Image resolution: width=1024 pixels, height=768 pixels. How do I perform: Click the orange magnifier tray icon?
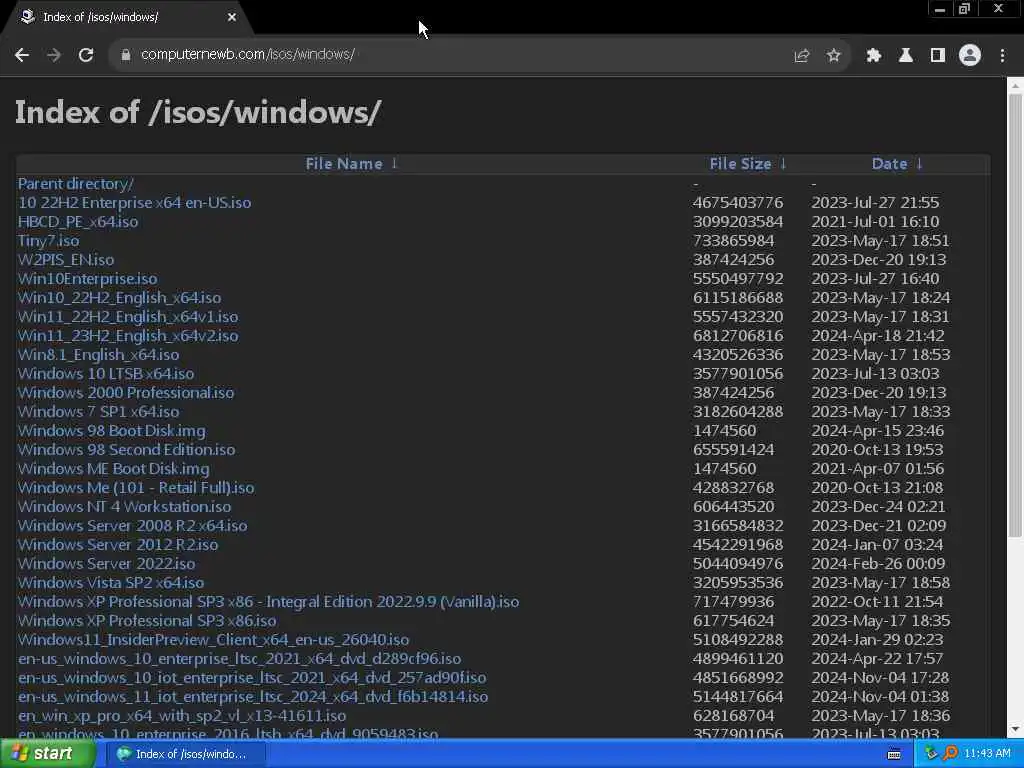(950, 754)
